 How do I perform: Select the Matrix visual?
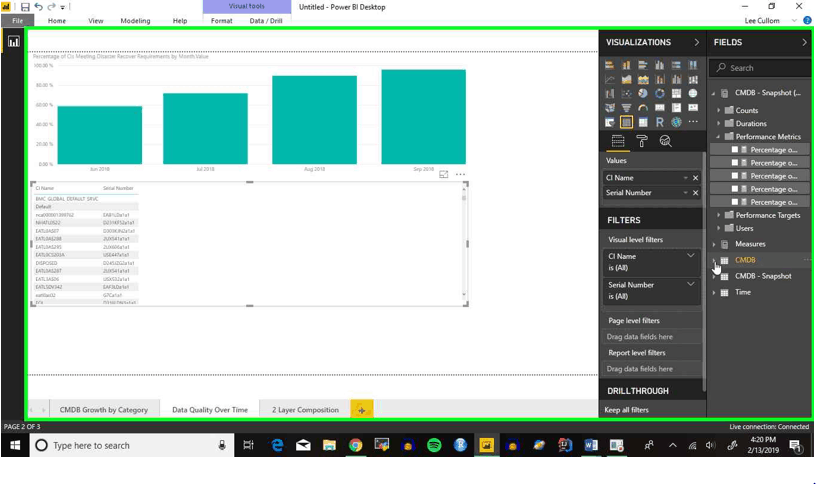coord(643,122)
